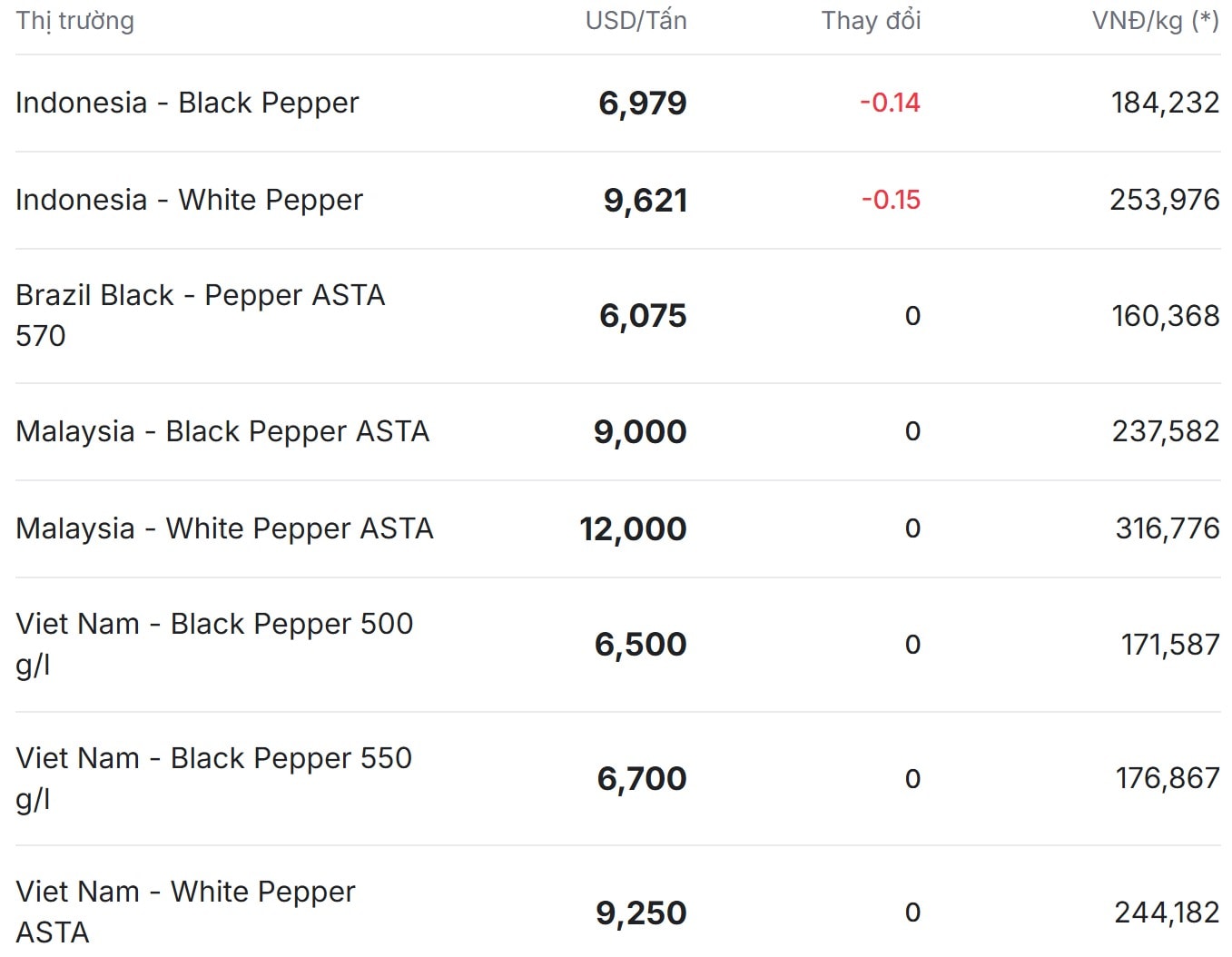This screenshot has height=957, width=1232.
Task: Click the Viet Nam - White Pepper ASTA label
Action: coord(185,911)
